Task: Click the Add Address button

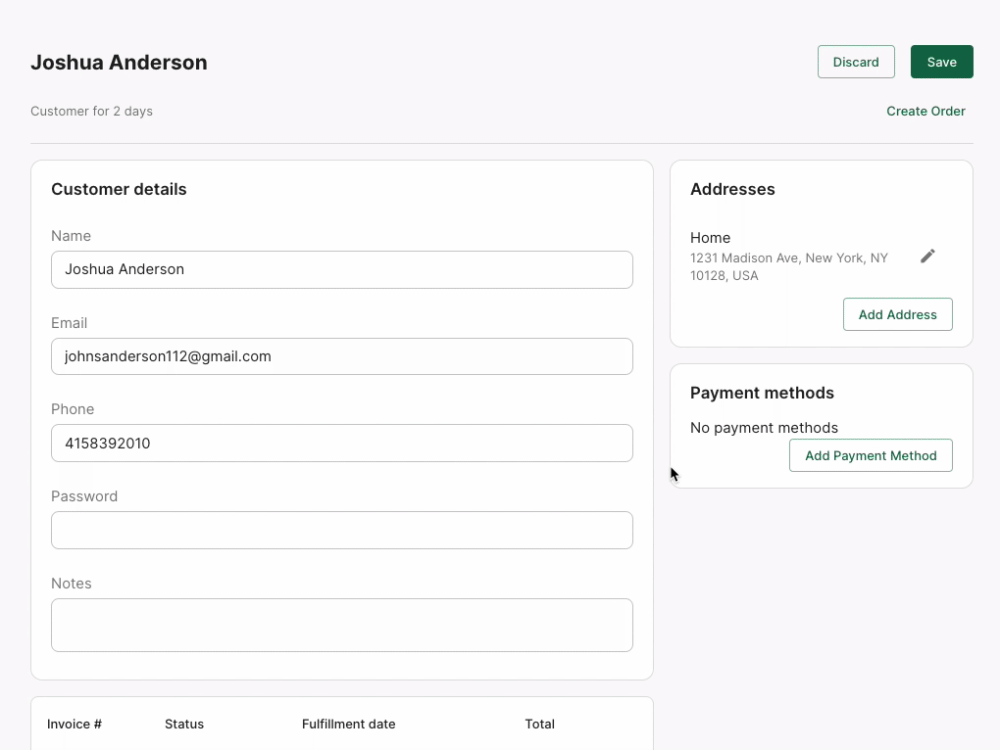Action: [897, 314]
